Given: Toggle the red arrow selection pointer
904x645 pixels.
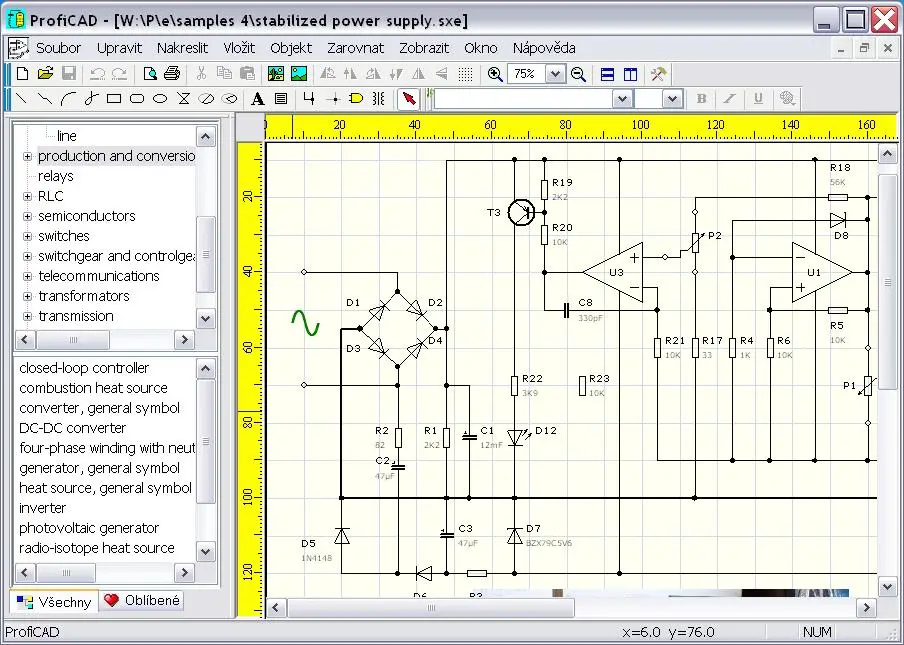Looking at the screenshot, I should click(408, 99).
